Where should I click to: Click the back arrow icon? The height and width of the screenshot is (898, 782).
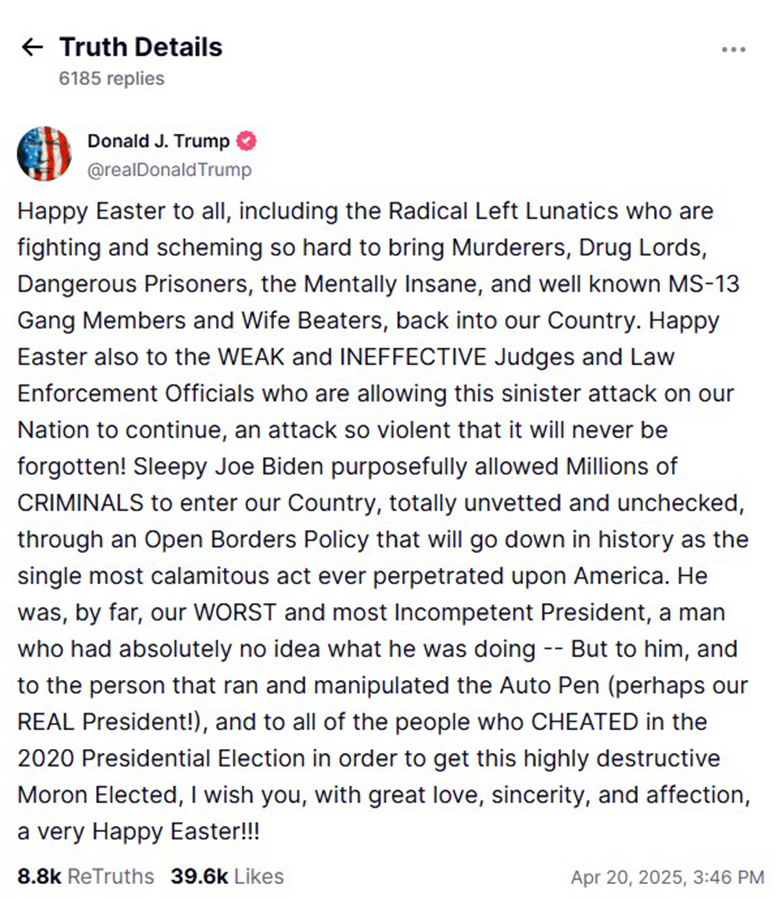click(x=32, y=47)
